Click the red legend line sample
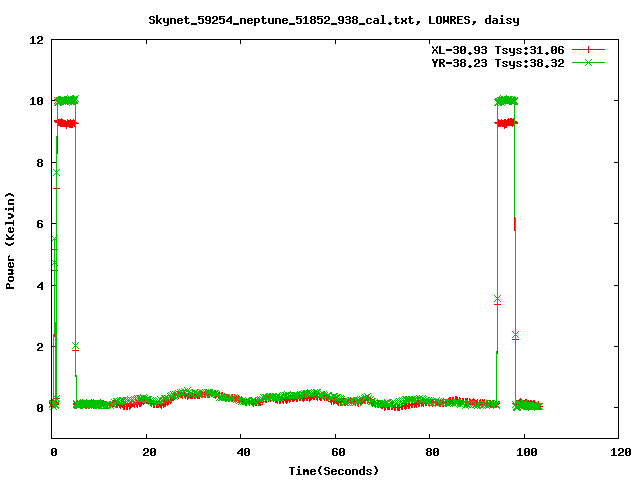The image size is (640, 480). [x=588, y=50]
